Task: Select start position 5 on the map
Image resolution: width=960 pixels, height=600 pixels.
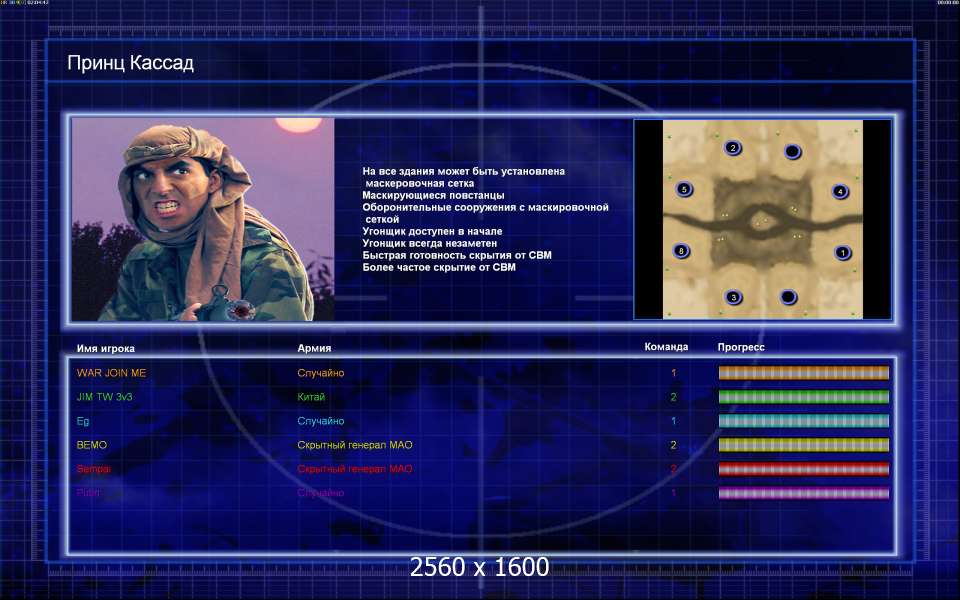Action: coord(684,189)
